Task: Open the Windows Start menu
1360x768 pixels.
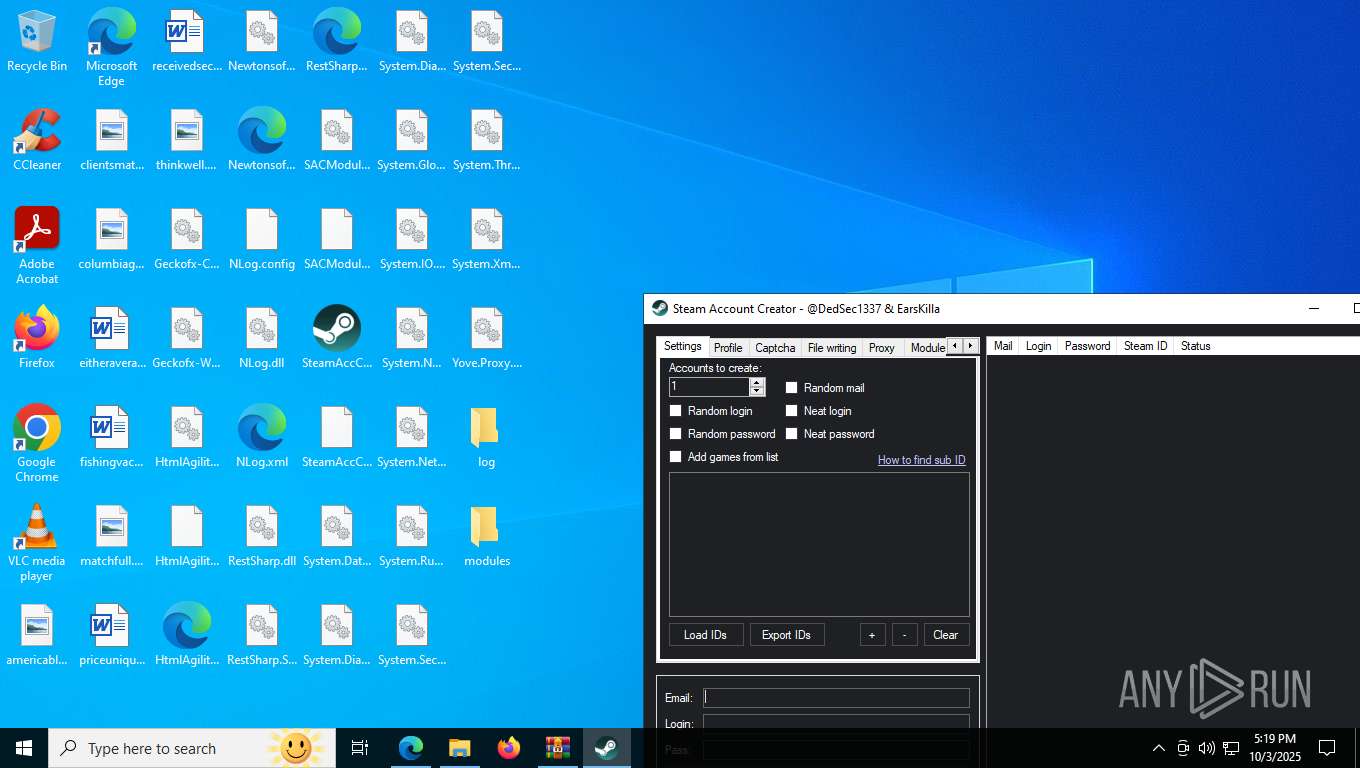Action: tap(24, 748)
